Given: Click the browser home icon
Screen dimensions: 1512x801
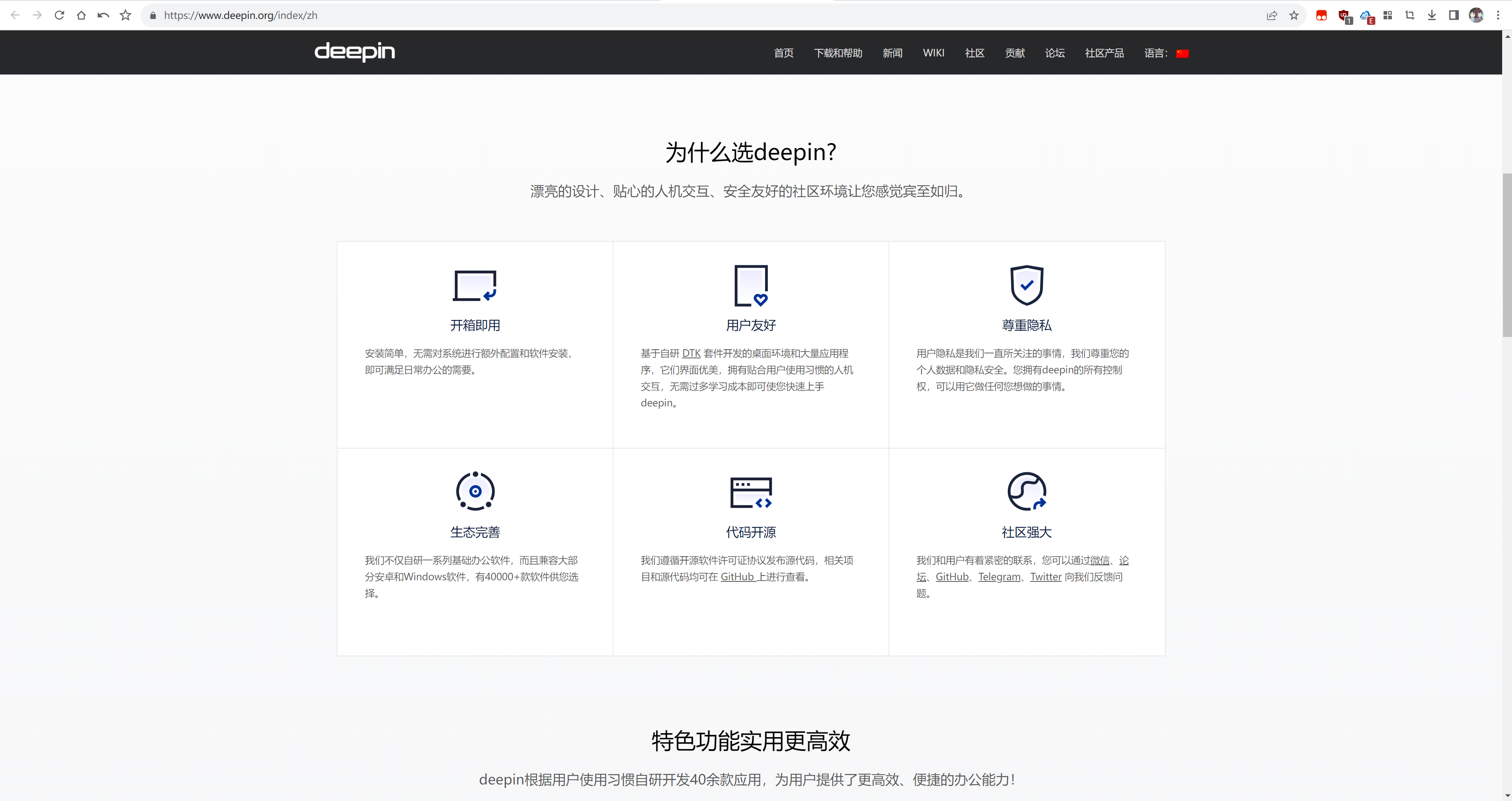Looking at the screenshot, I should pyautogui.click(x=81, y=15).
